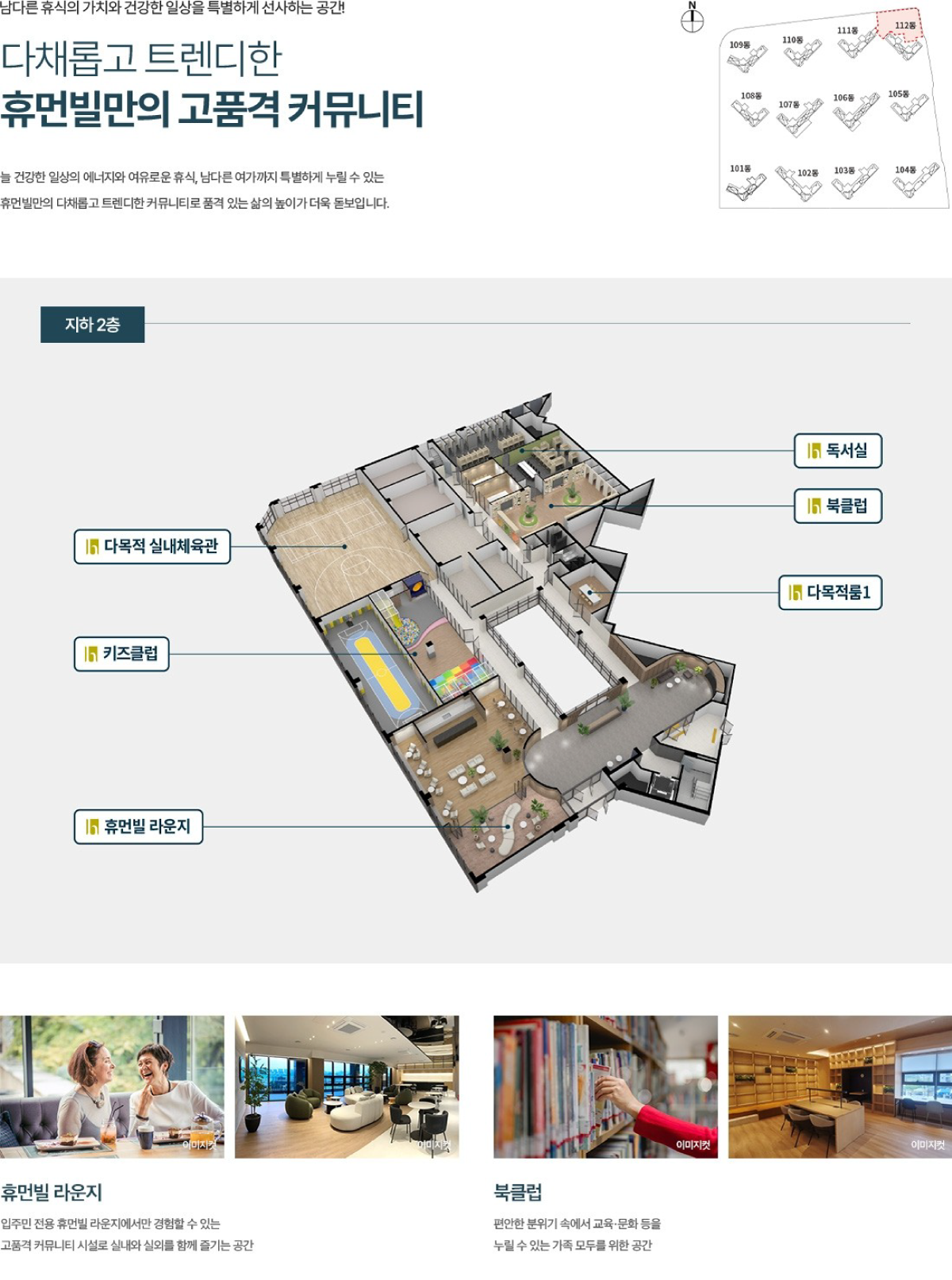Click the 독서실 label
Screen dimensions: 952x1280
pos(838,451)
